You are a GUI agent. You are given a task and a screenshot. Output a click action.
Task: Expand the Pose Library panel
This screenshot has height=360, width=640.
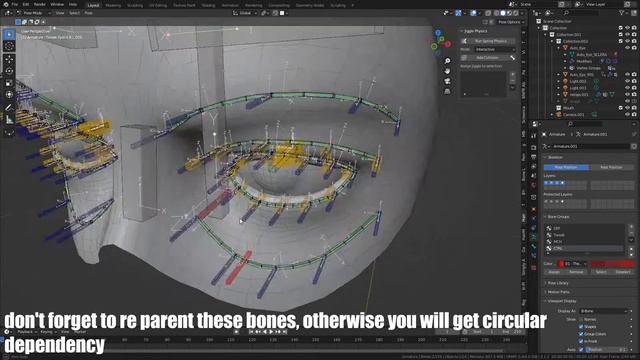[x=557, y=283]
